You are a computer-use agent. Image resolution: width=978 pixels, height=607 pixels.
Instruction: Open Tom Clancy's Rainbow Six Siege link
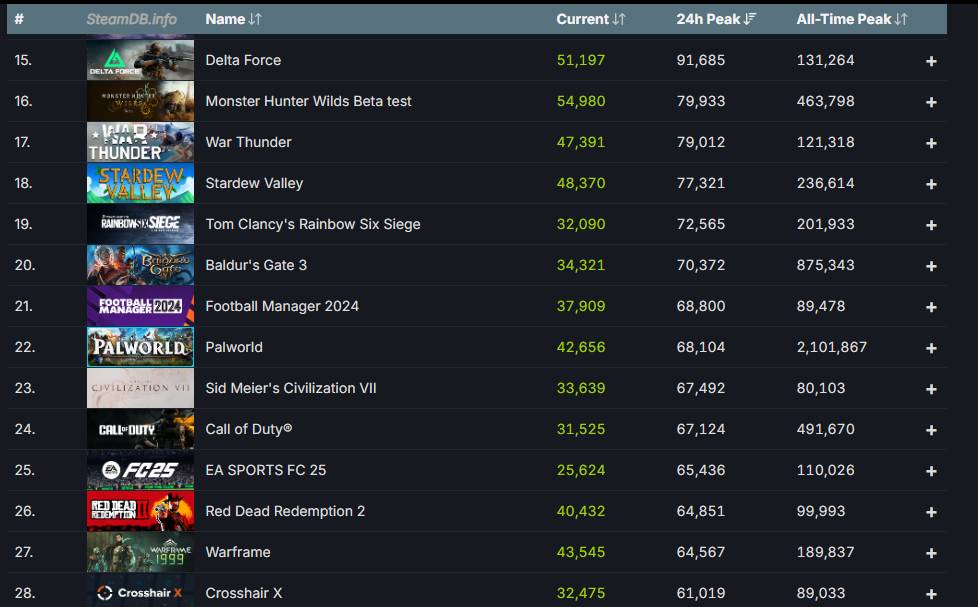click(x=312, y=224)
